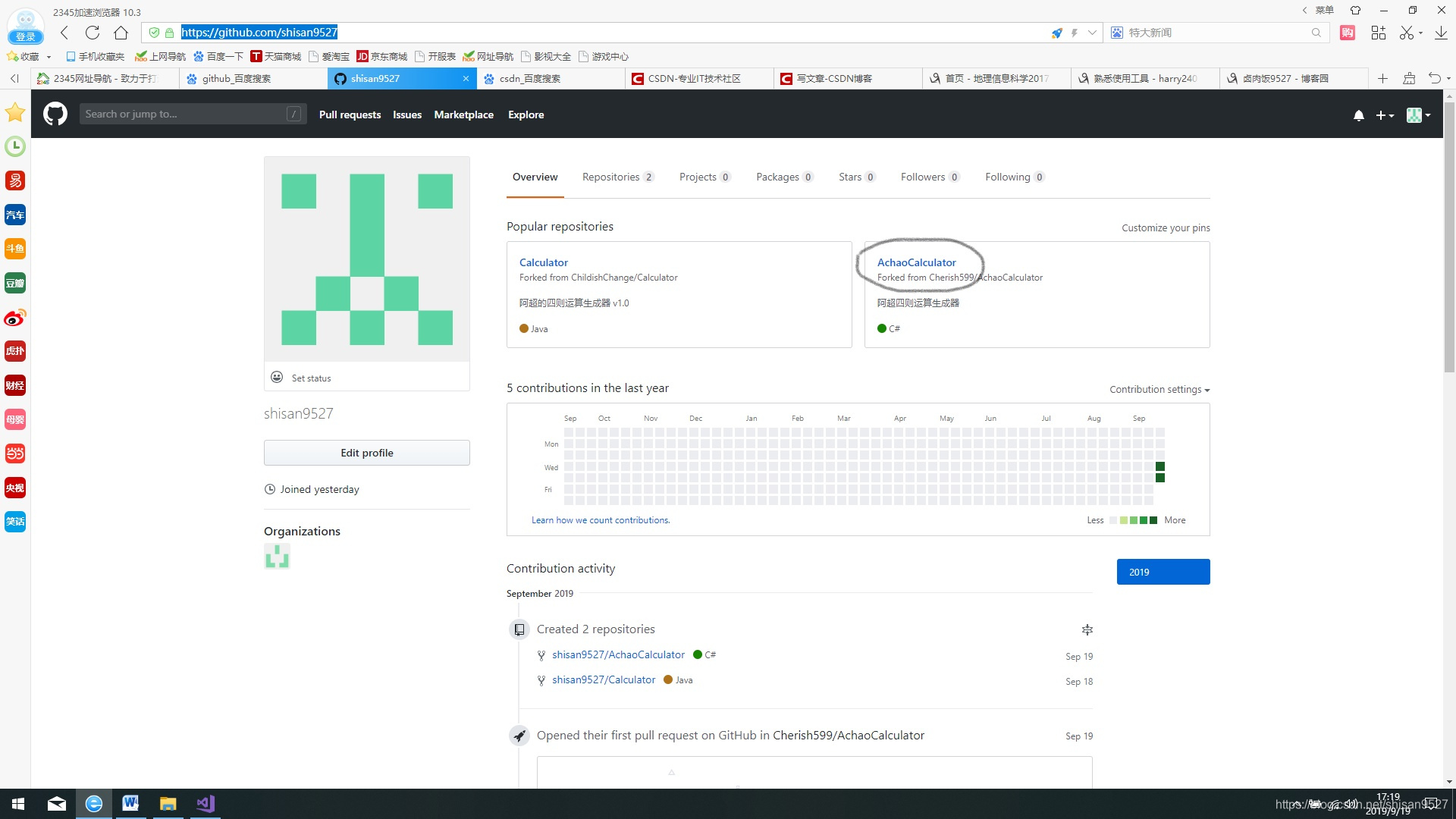Open the Weibo sidebar icon
This screenshot has width=1456, height=819.
point(15,317)
